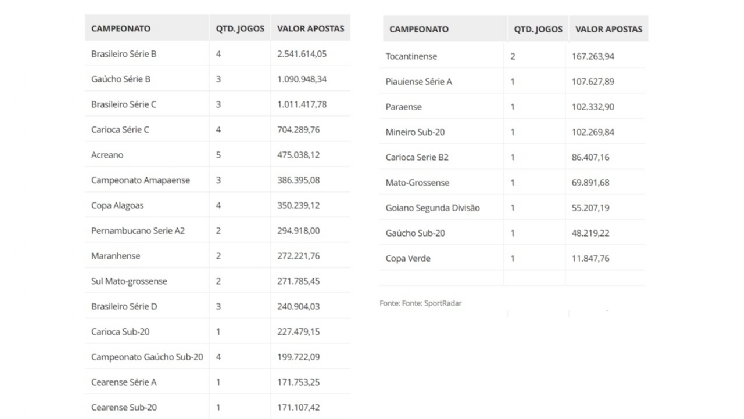Select the Carioca Sub-20 championship cell
This screenshot has height=419, width=744.
click(x=120, y=332)
